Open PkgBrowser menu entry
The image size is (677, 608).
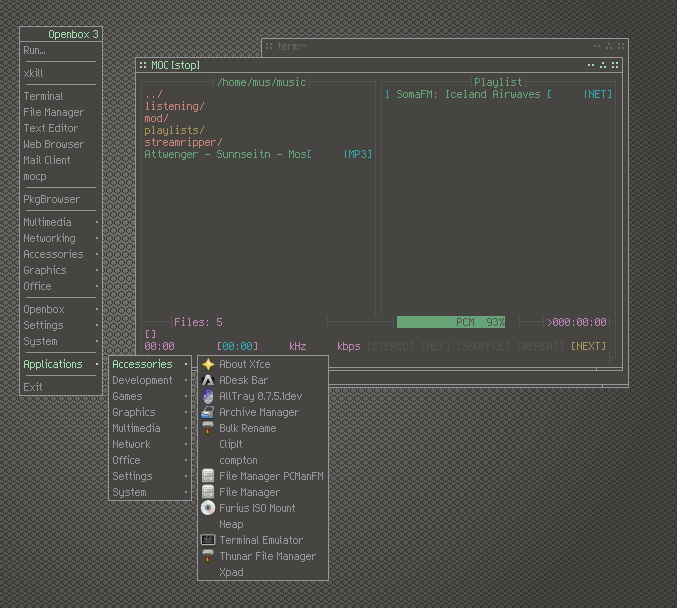(61, 199)
